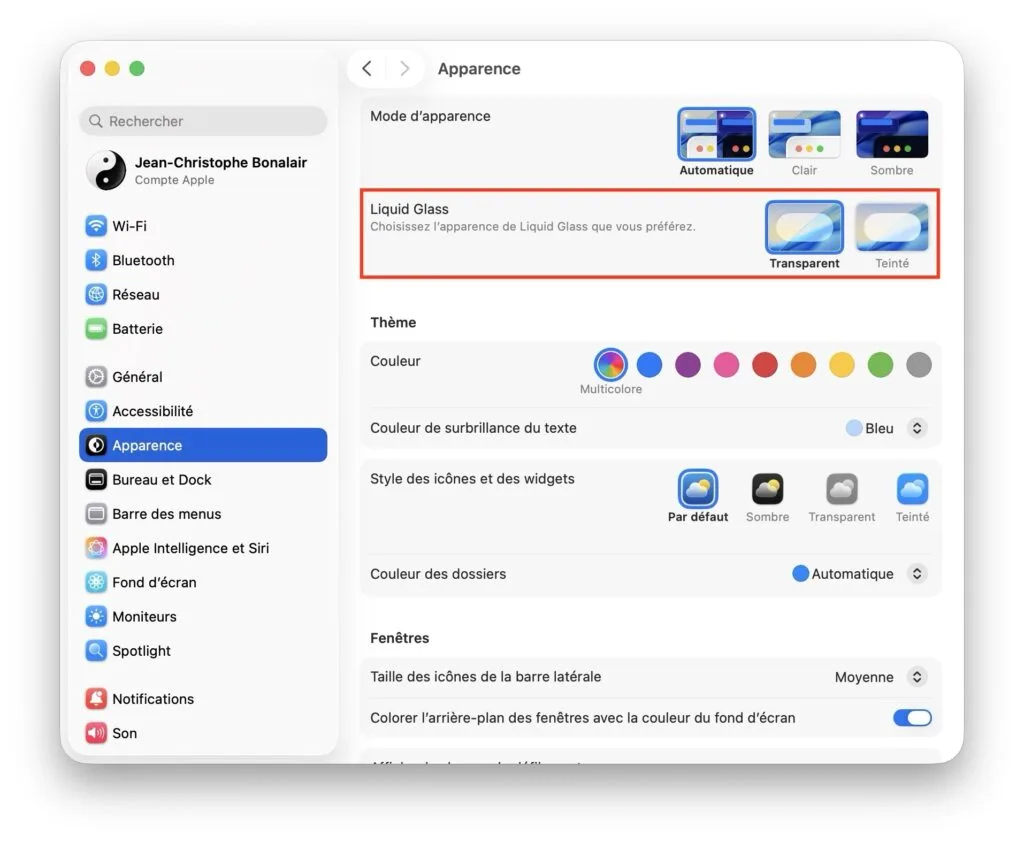
Task: Click the Rechercher search field
Action: [x=202, y=121]
